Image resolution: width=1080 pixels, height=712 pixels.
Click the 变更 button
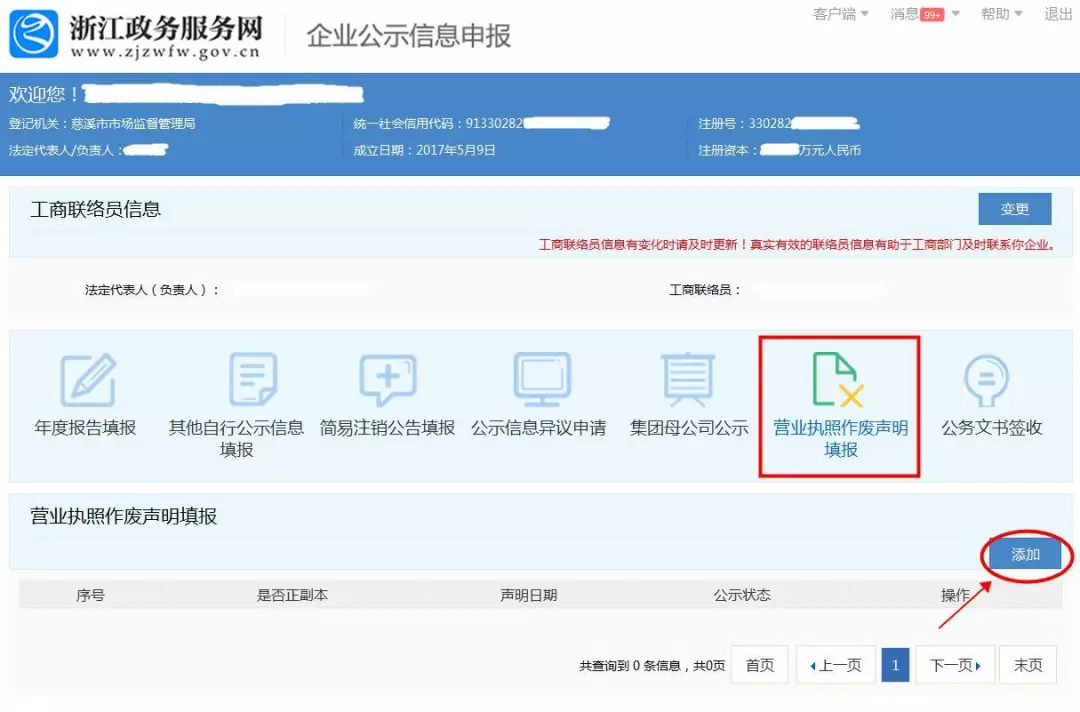click(x=1015, y=209)
